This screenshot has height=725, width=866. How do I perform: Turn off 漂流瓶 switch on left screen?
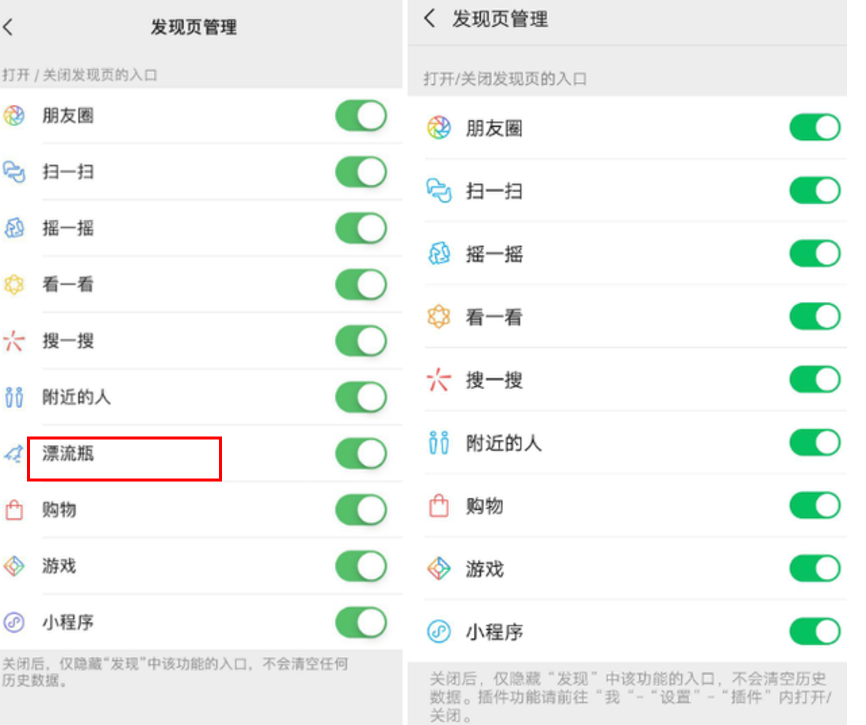(361, 453)
